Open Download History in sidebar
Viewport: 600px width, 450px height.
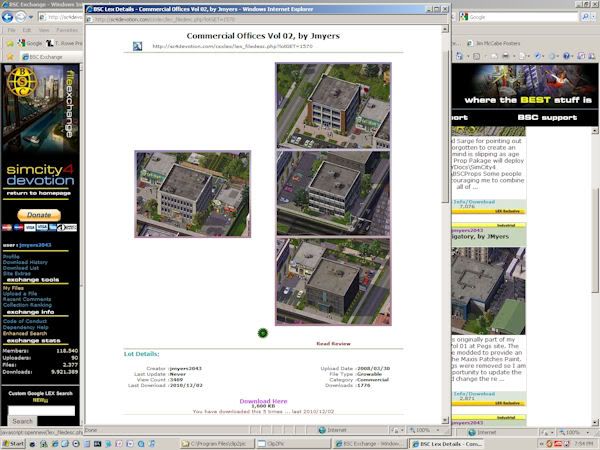tap(25, 262)
